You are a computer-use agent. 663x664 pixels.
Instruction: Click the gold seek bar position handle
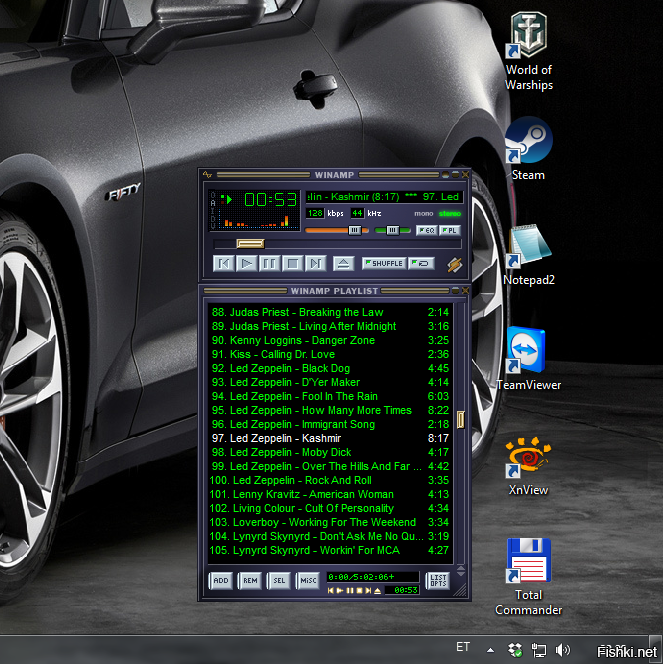click(x=251, y=243)
